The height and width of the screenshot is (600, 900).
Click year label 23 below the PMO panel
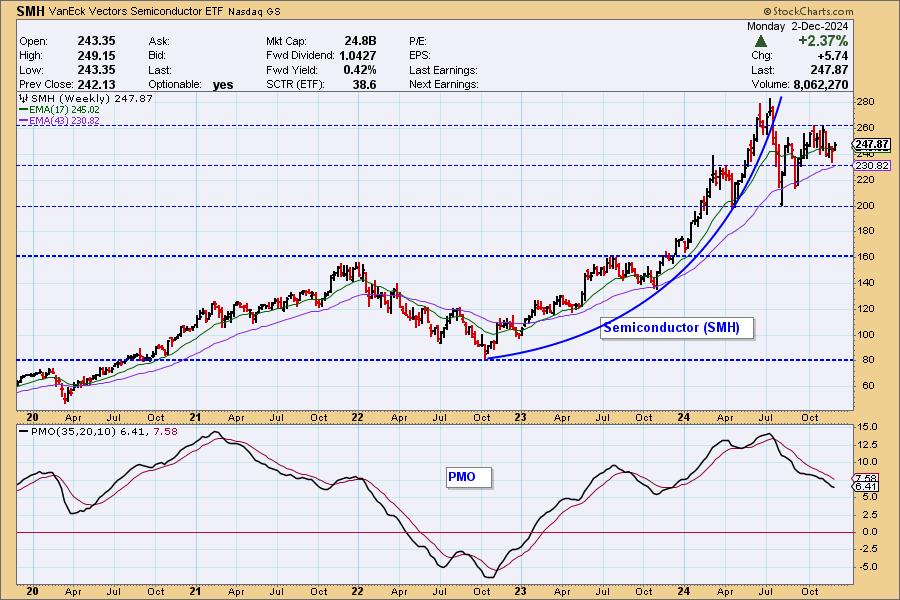[521, 591]
